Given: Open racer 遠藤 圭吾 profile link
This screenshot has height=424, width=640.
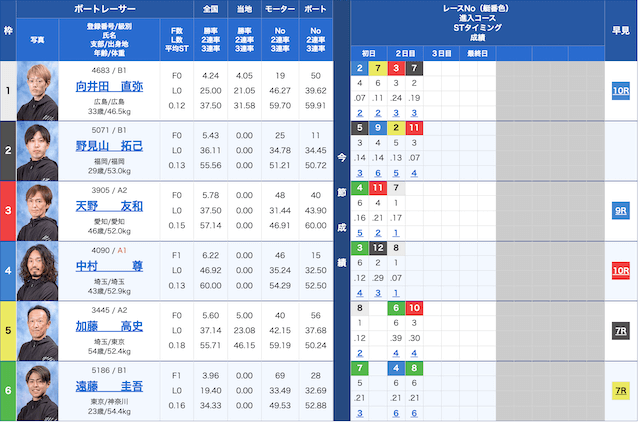Looking at the screenshot, I should (x=109, y=386).
